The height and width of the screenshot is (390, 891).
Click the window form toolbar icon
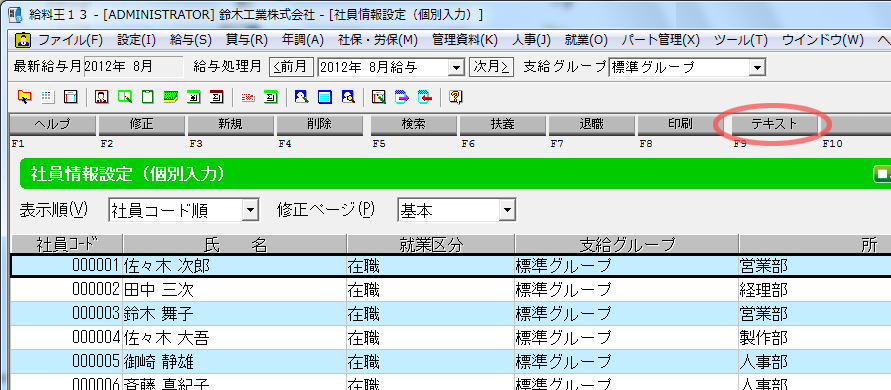coord(70,97)
